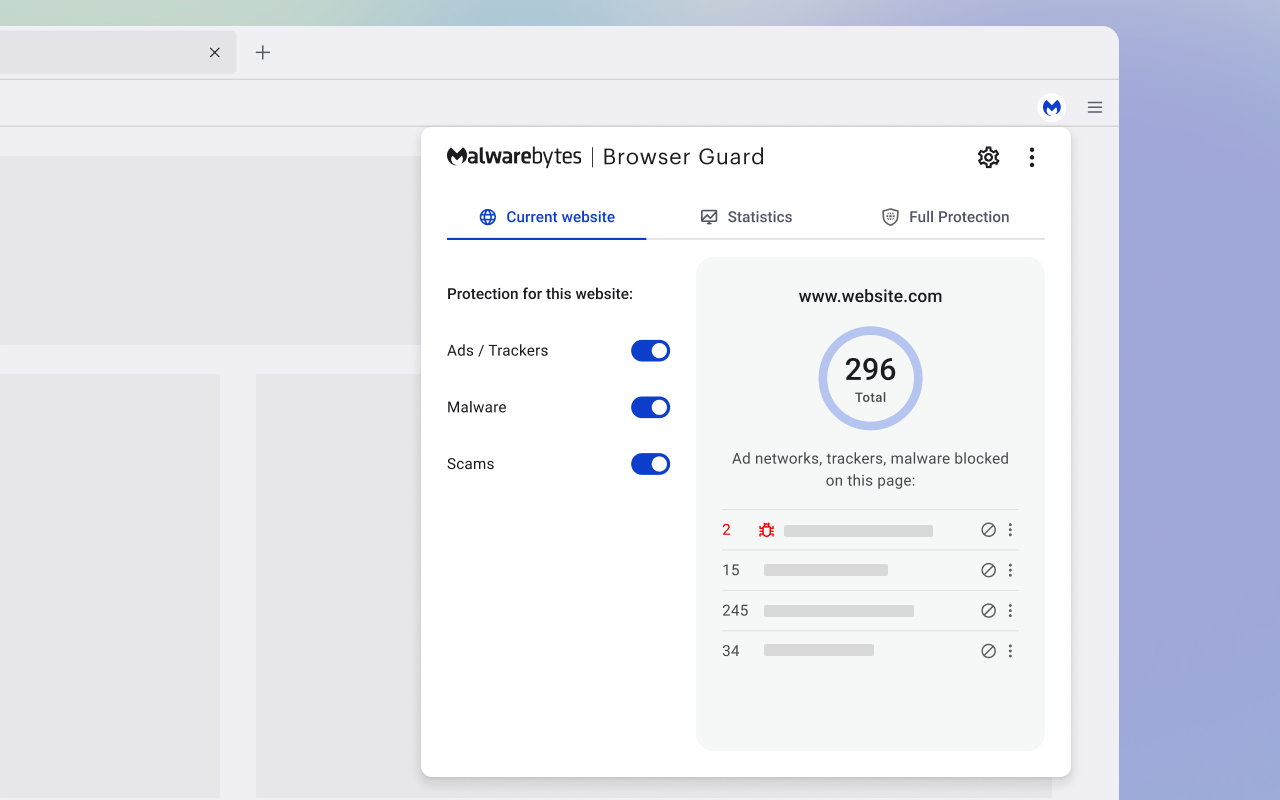Open the browser hamburger menu

click(1095, 107)
